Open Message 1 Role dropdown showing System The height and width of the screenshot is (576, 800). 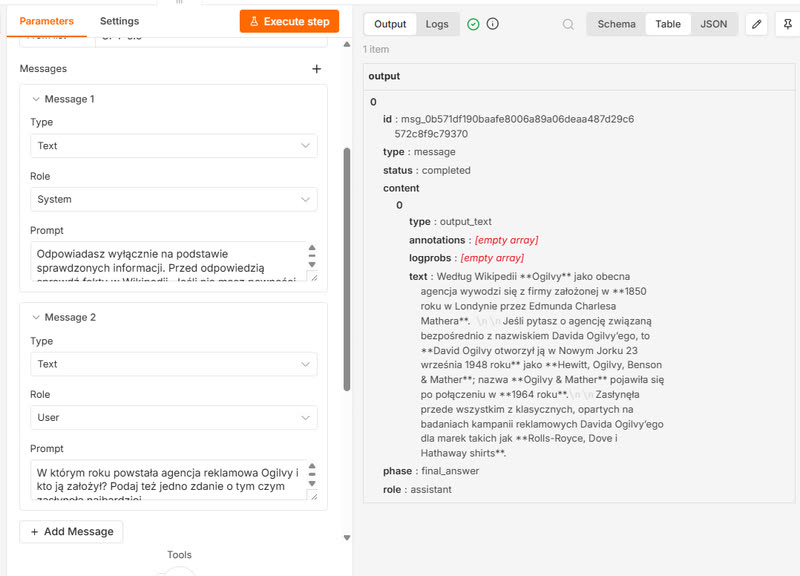click(x=173, y=199)
